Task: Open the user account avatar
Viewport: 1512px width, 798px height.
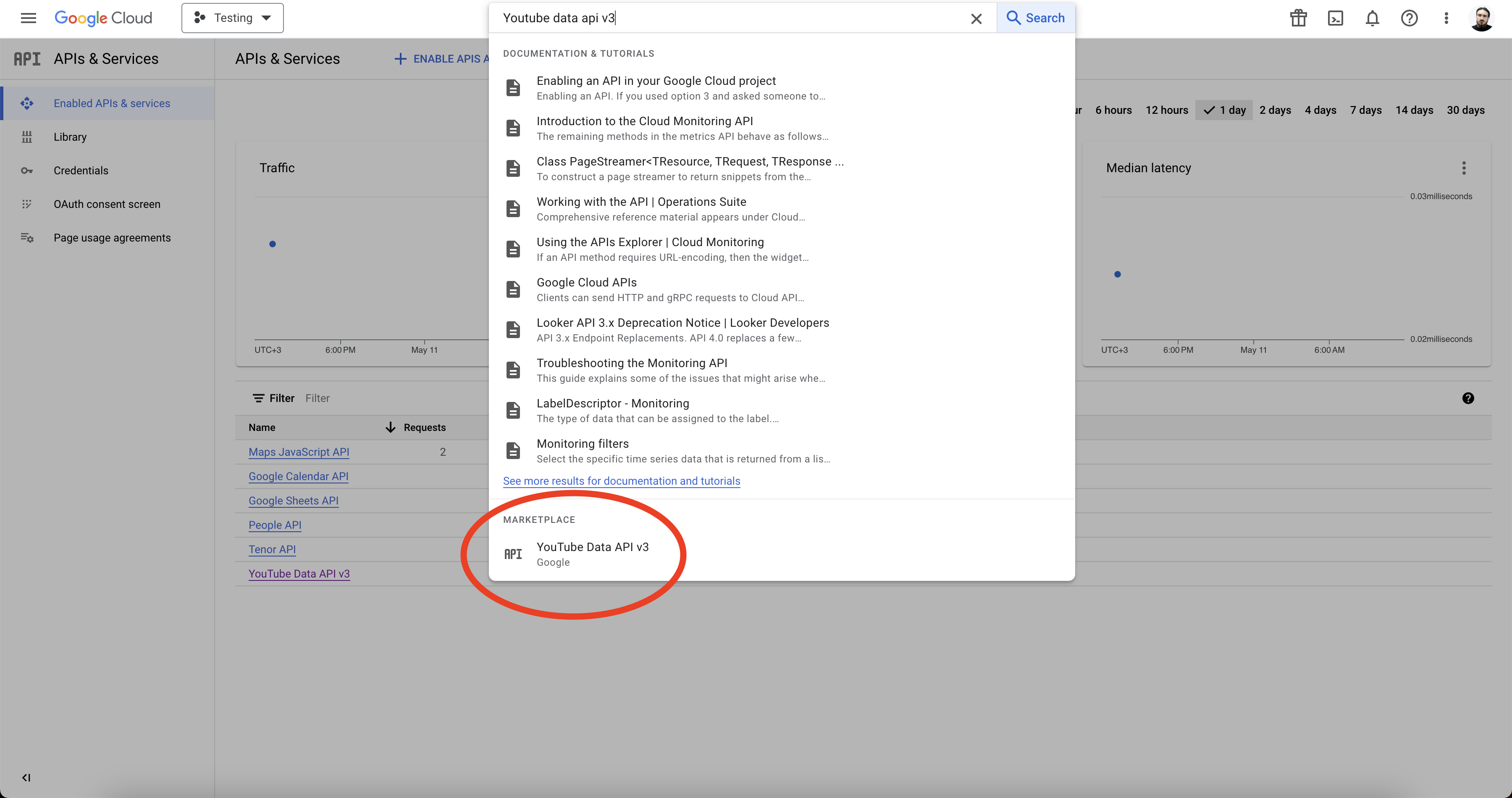Action: pos(1481,18)
